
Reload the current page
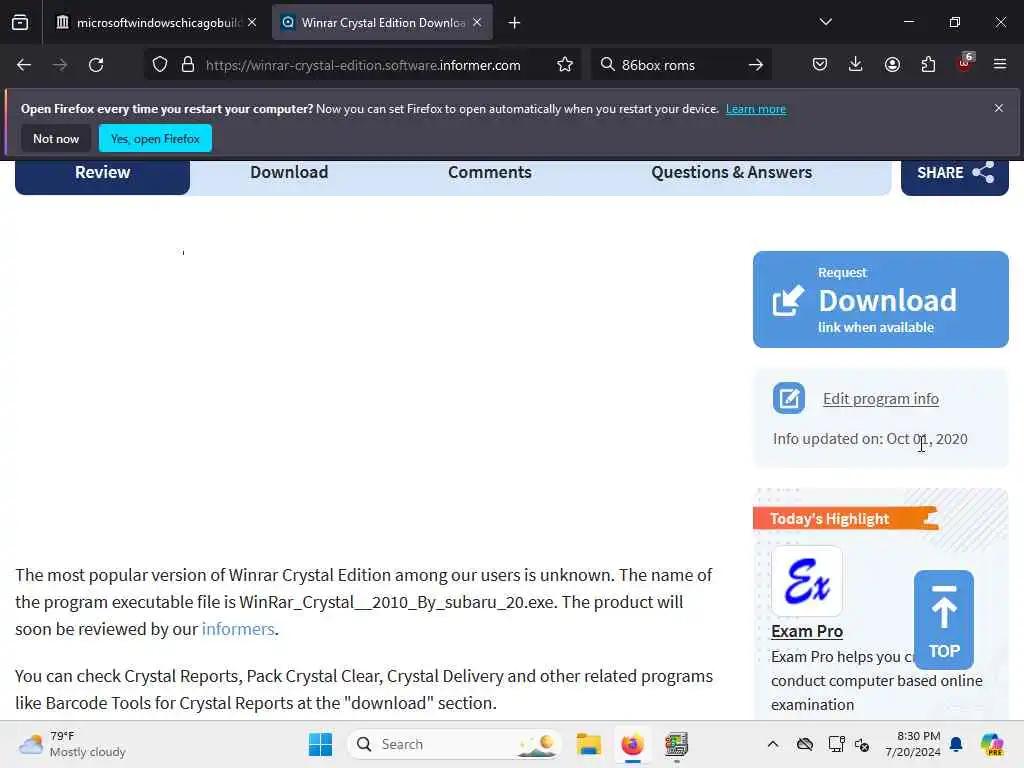[x=96, y=65]
